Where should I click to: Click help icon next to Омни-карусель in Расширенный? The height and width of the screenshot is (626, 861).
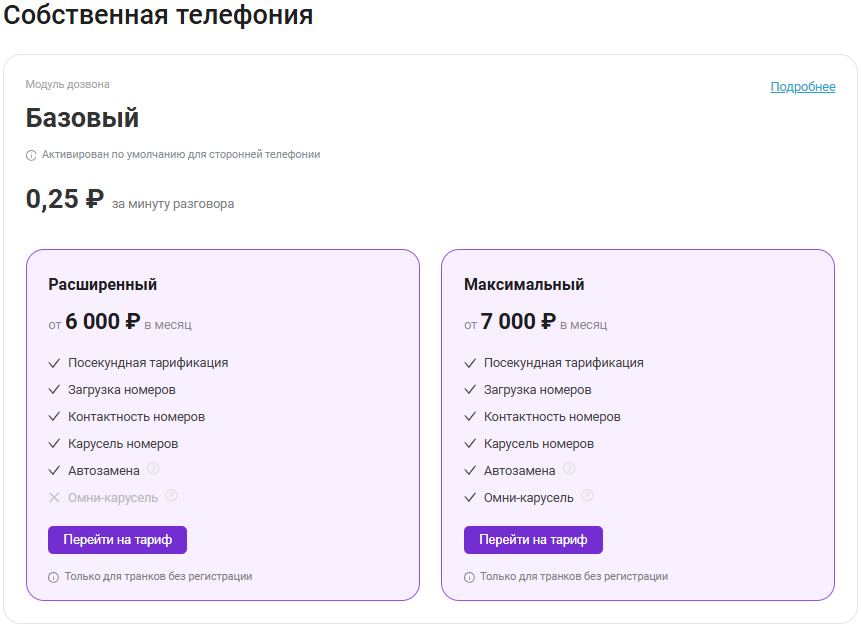[171, 495]
